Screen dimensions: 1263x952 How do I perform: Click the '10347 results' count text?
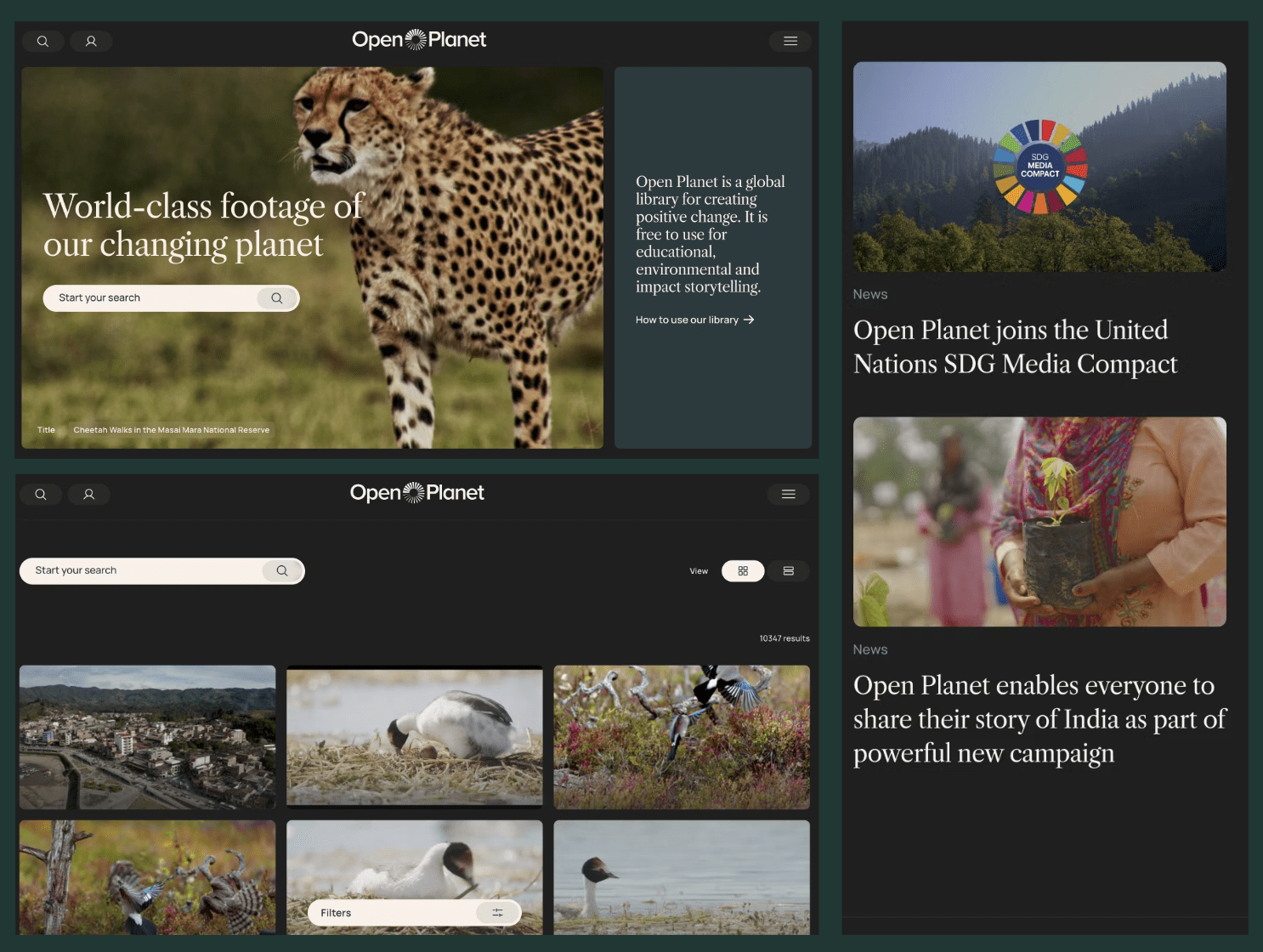tap(784, 638)
